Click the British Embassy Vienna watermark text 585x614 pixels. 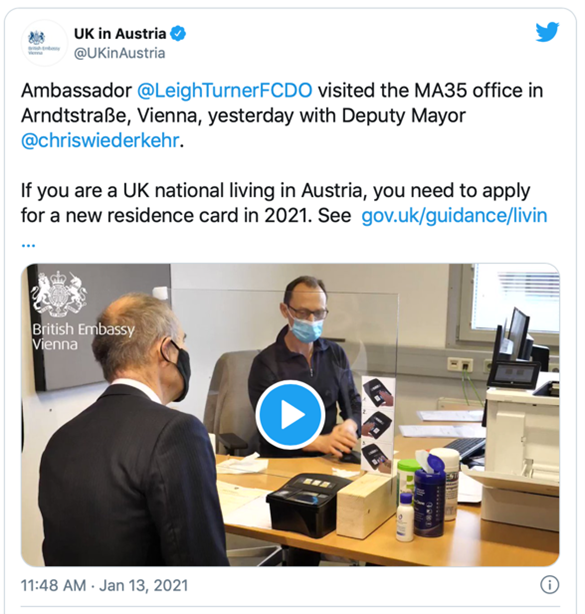[x=83, y=336]
